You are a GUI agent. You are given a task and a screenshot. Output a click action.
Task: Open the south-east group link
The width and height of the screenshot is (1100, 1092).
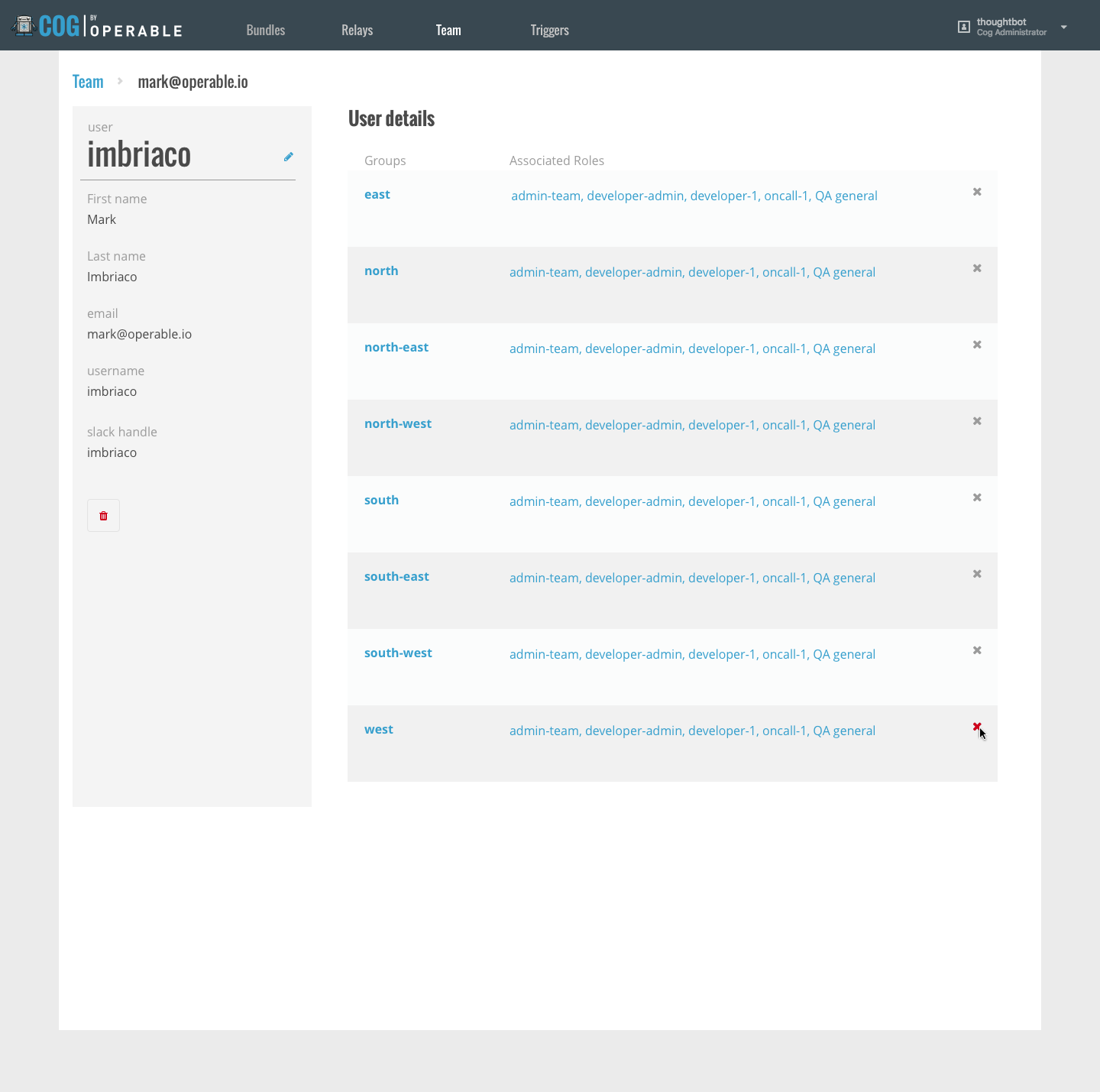pos(396,576)
